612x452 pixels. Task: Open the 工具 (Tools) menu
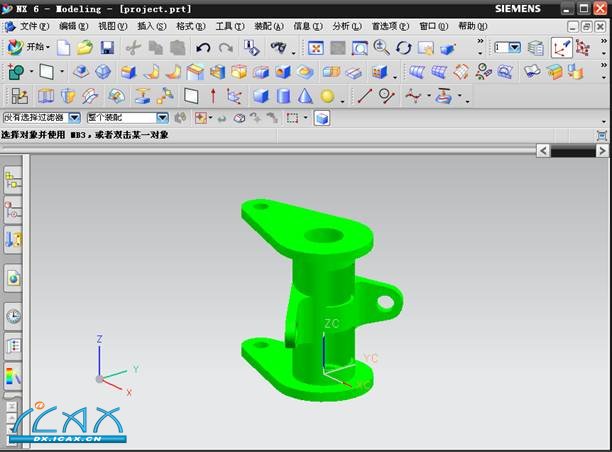point(230,26)
